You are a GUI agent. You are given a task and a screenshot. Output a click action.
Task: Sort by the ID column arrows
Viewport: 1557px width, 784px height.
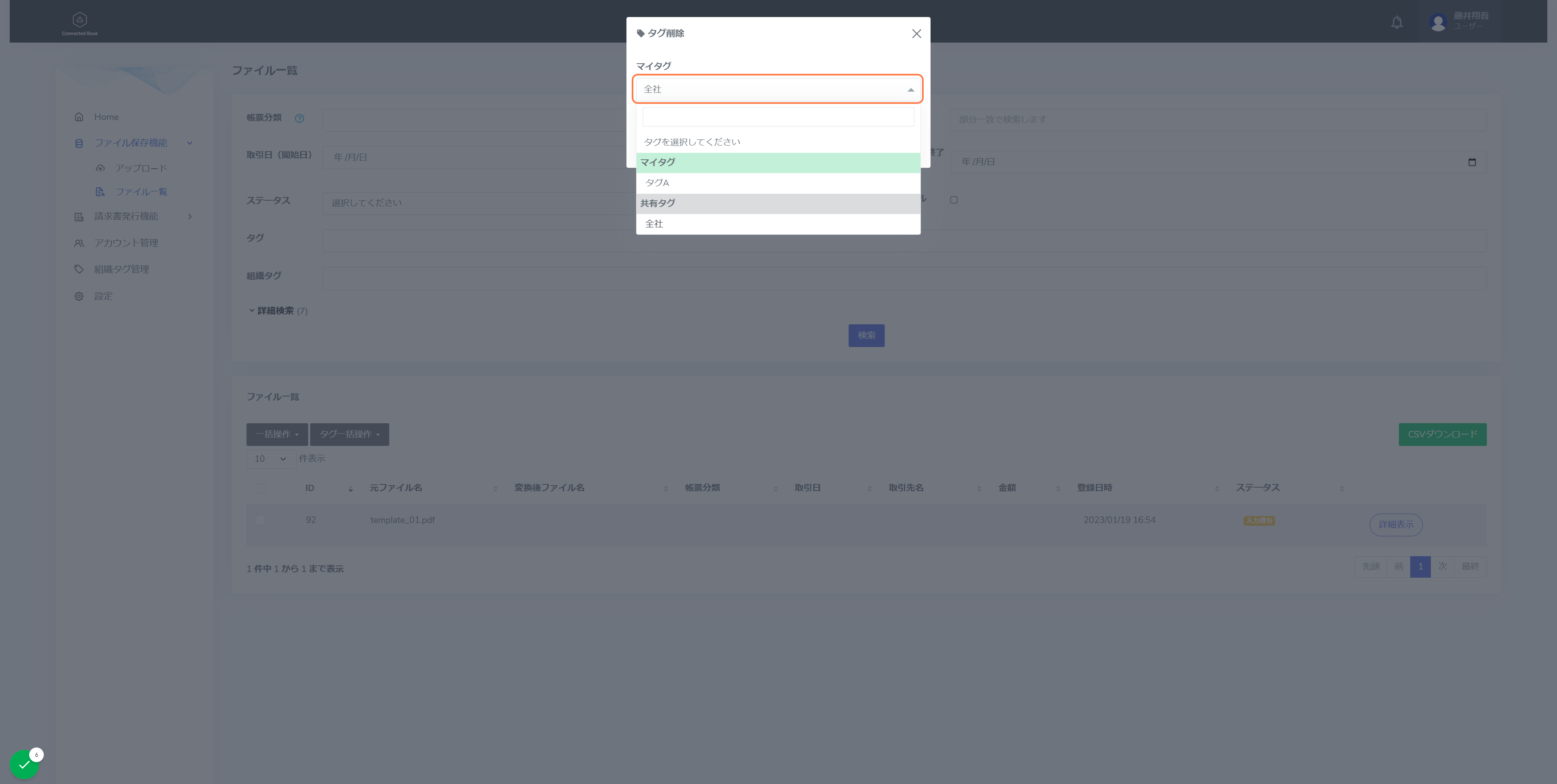coord(351,488)
